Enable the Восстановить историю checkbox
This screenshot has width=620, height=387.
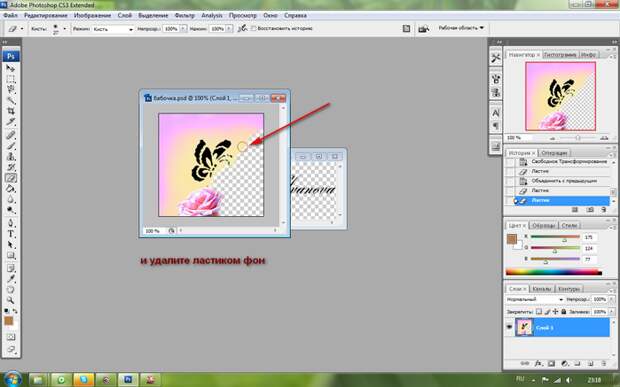tap(254, 28)
